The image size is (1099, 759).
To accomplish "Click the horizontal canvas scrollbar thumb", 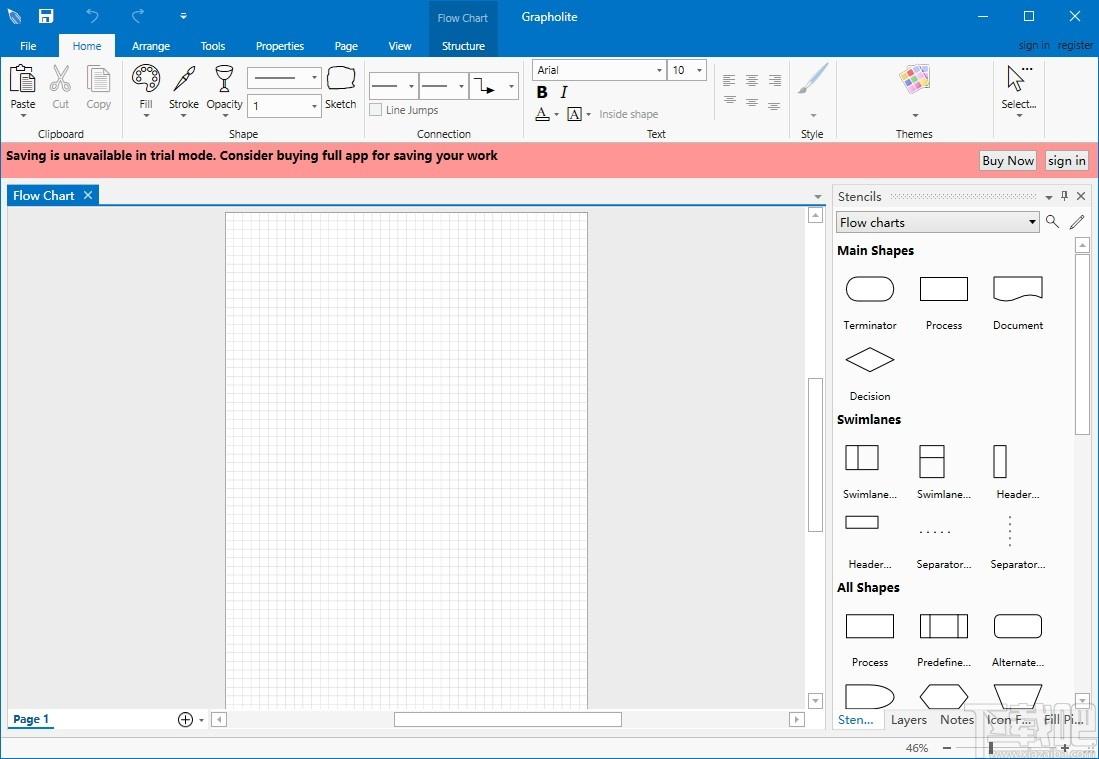I will tap(507, 719).
